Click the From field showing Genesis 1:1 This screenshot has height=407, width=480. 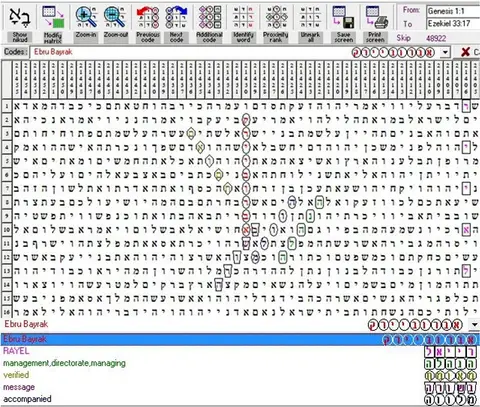click(453, 11)
